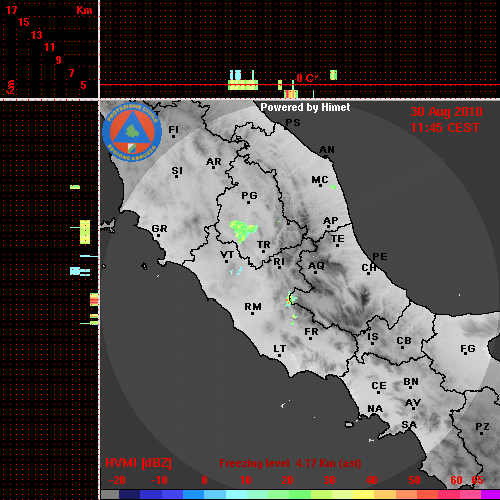Click the cyan radar echo south of VT
The image size is (500, 500).
[x=236, y=271]
